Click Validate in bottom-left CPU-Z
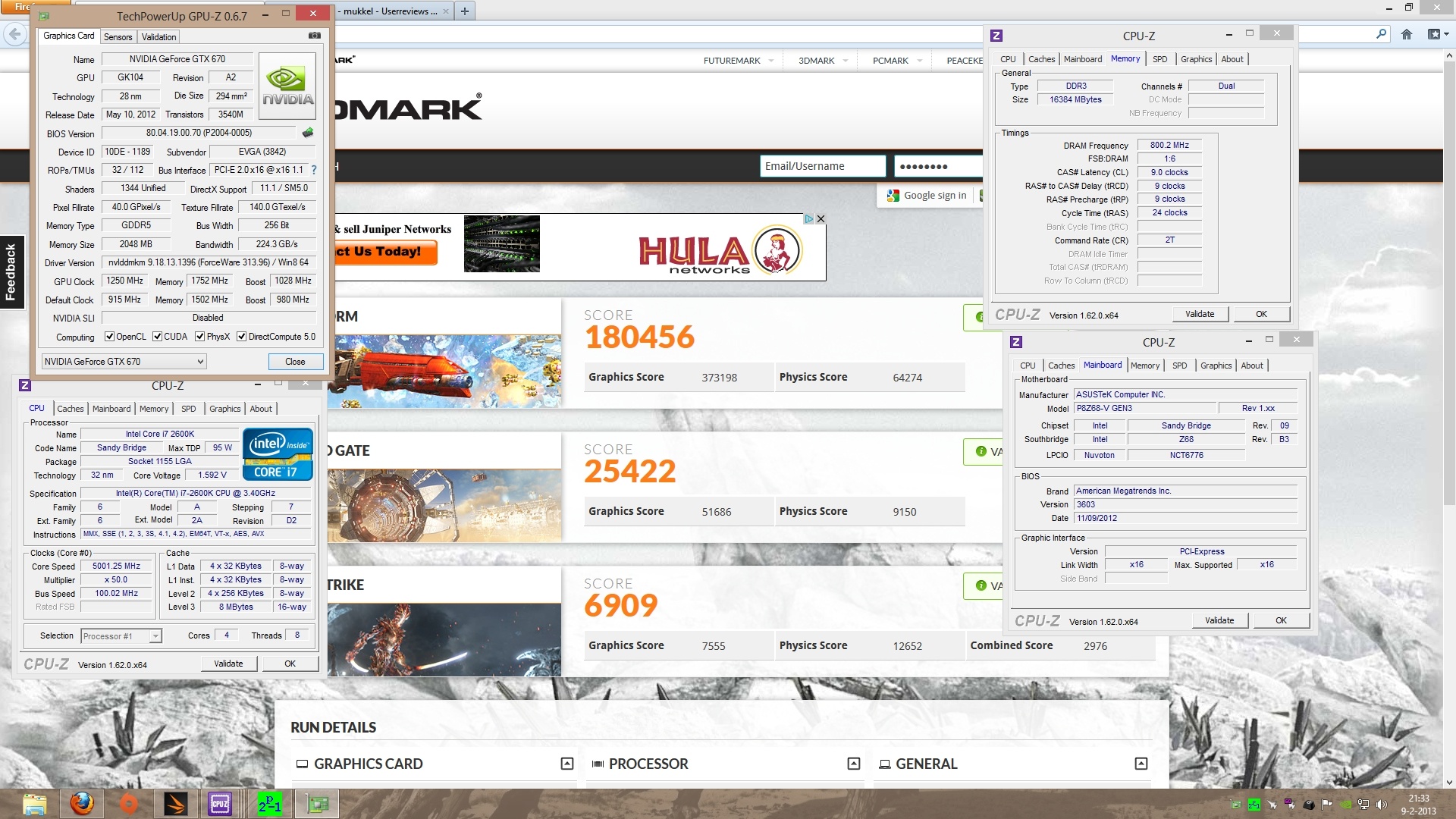 pyautogui.click(x=228, y=664)
